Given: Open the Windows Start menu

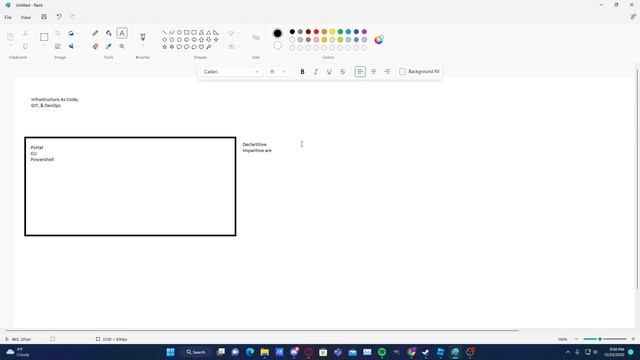Looking at the screenshot, I should [171, 352].
